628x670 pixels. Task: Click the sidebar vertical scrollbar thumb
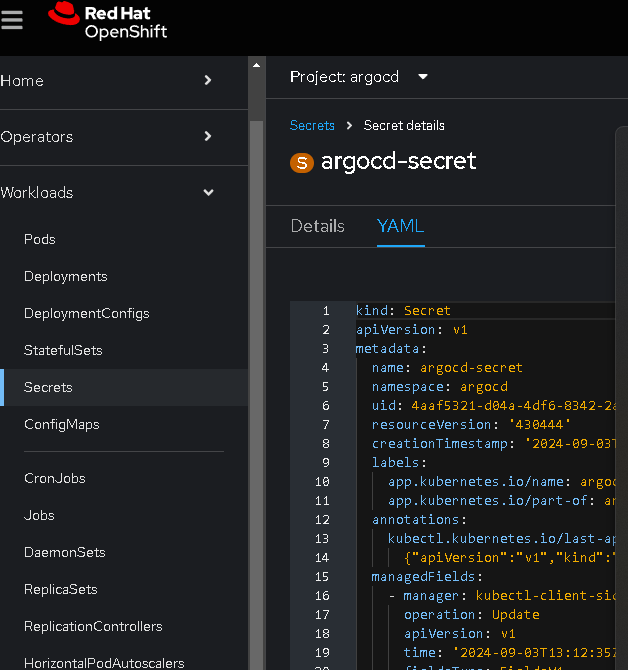click(256, 393)
